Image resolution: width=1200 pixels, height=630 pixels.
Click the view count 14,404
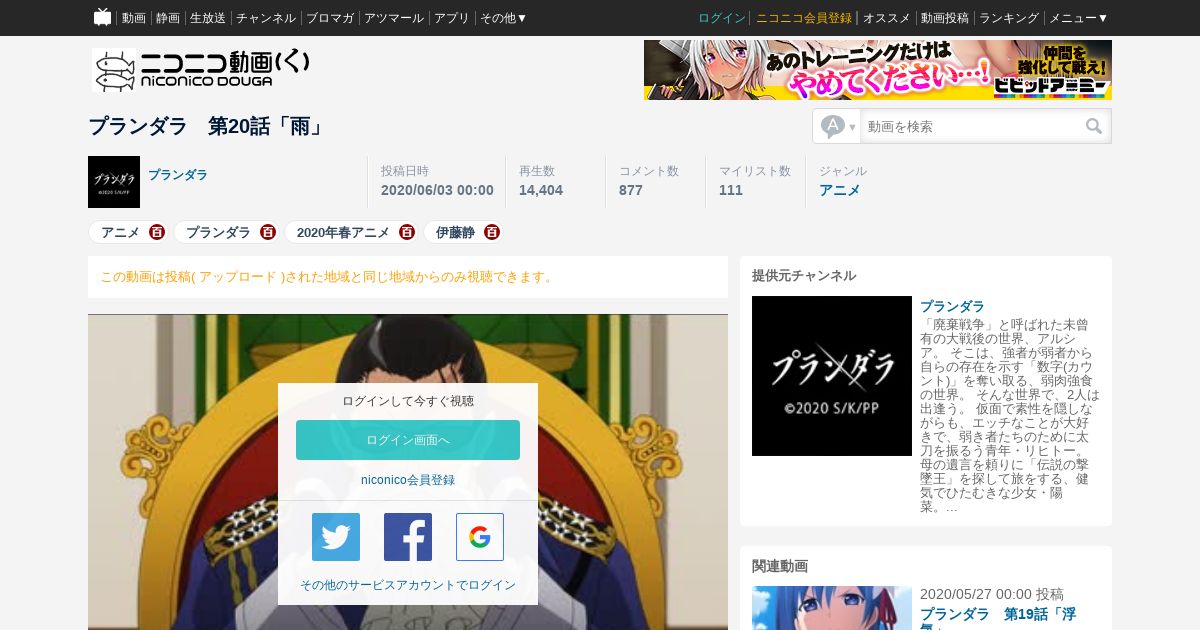pyautogui.click(x=541, y=190)
